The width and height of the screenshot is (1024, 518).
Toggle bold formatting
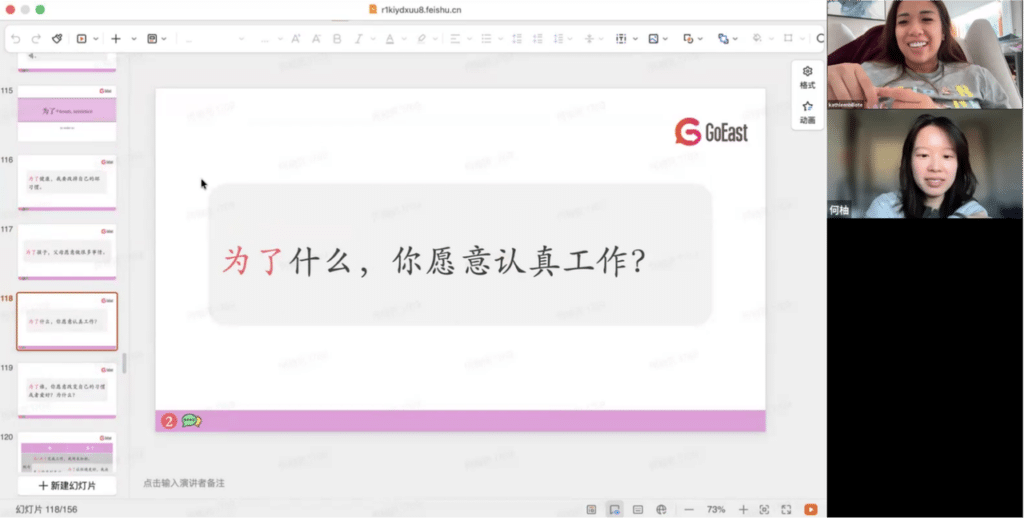click(337, 39)
